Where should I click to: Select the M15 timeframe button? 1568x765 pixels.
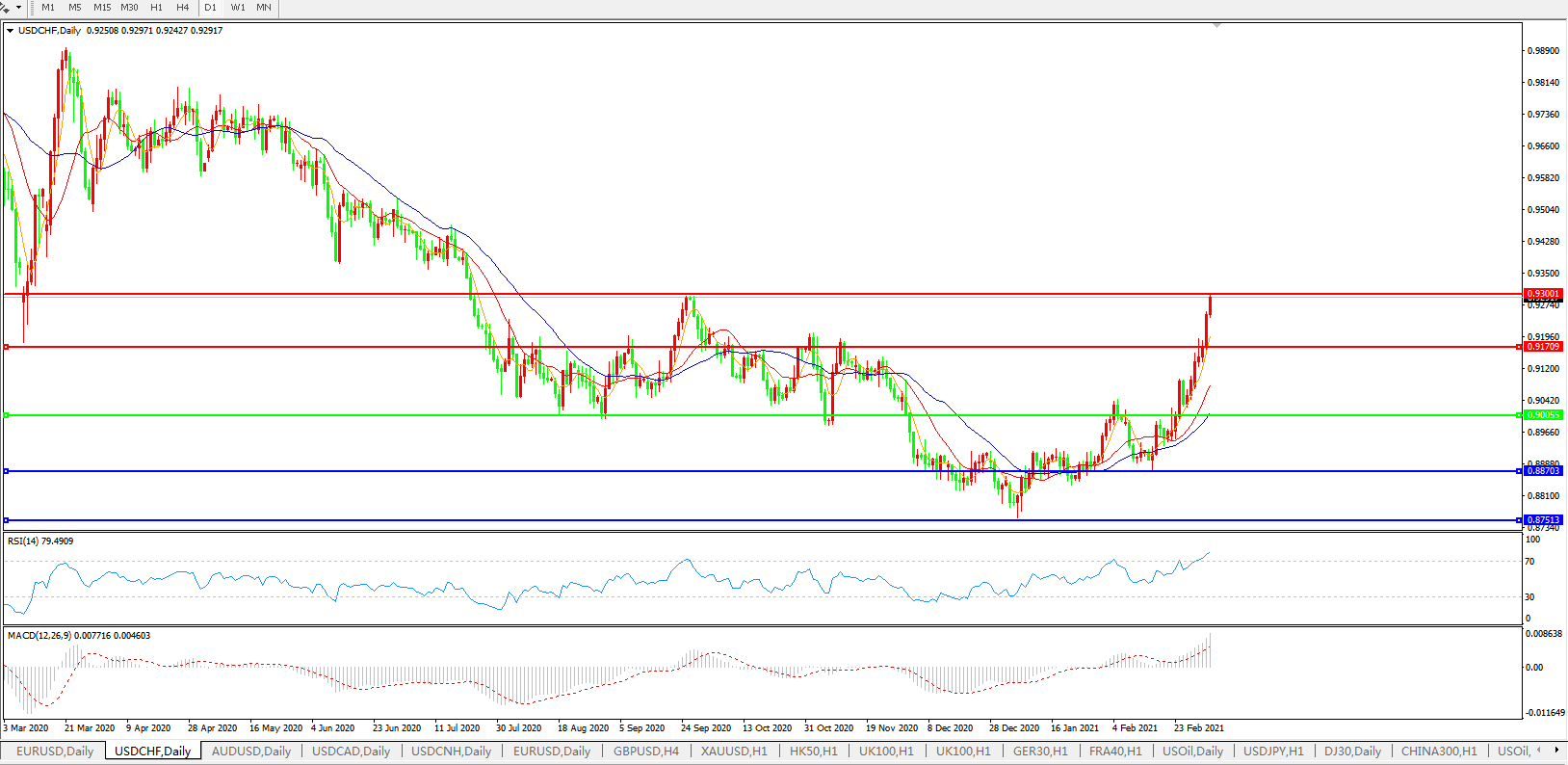pyautogui.click(x=102, y=8)
